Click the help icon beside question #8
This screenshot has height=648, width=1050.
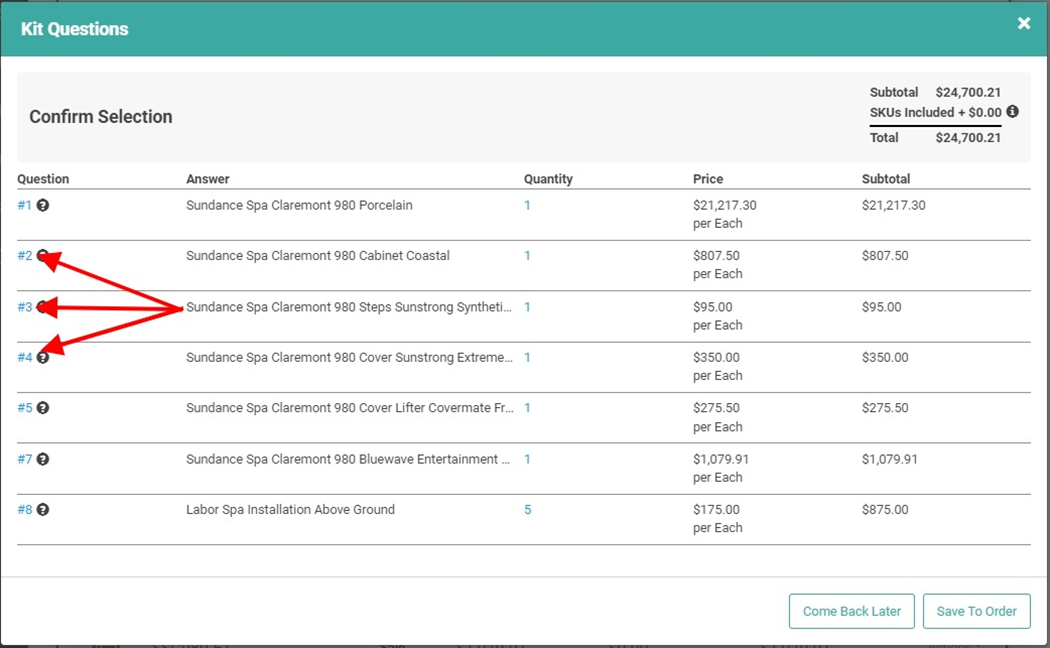click(43, 510)
